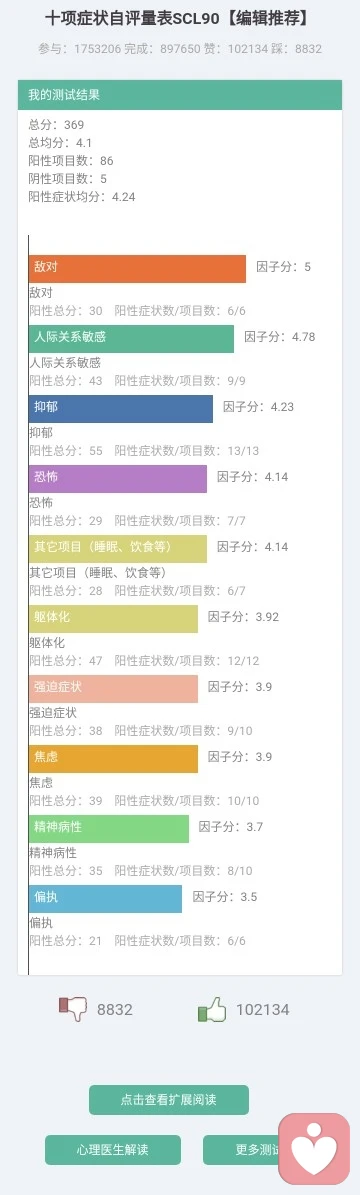This screenshot has width=360, height=1195.
Task: Select the 其它项目（睡眠、饮食等）bar
Action: coord(117,549)
